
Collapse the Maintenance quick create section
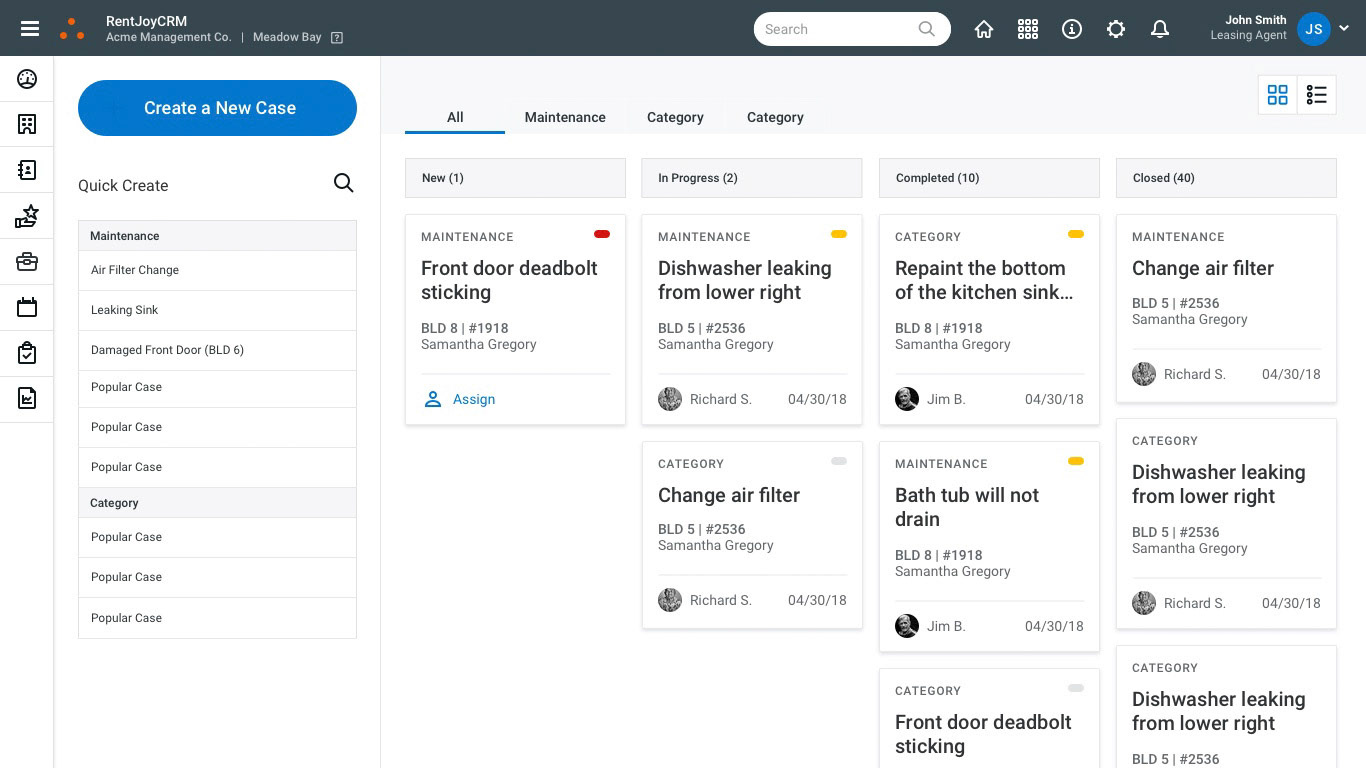point(217,236)
